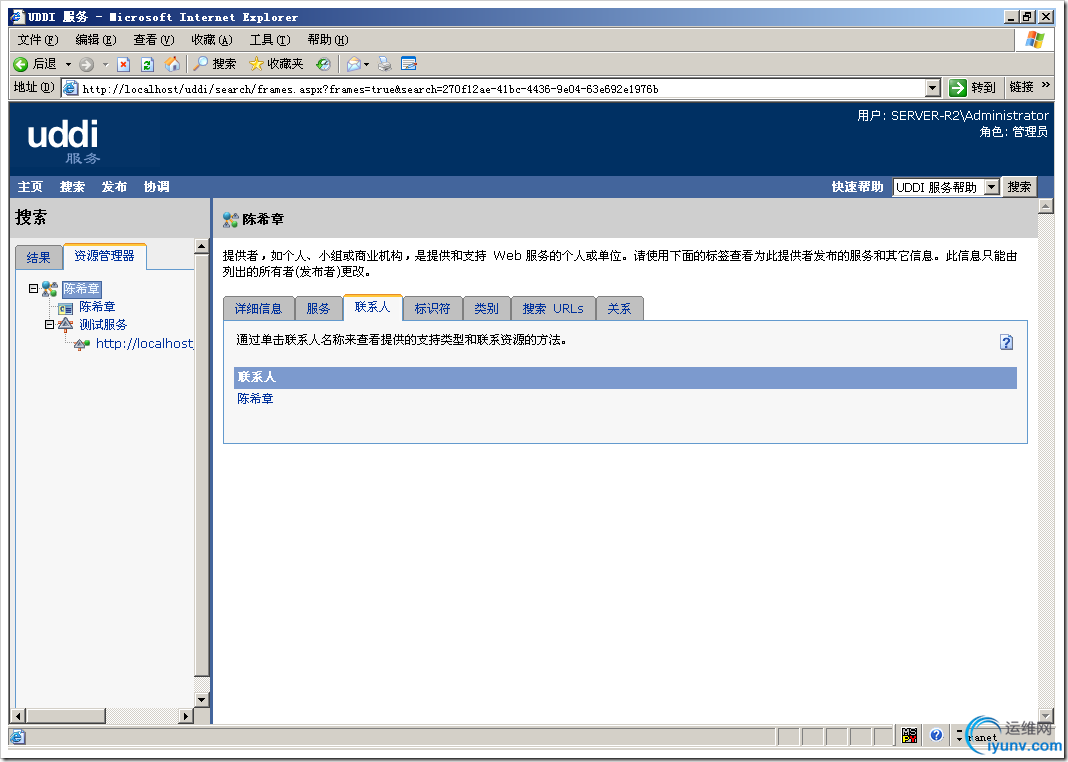Click contact card icon beside 陈希章 child node
Viewport: 1068px width, 762px height.
65,308
